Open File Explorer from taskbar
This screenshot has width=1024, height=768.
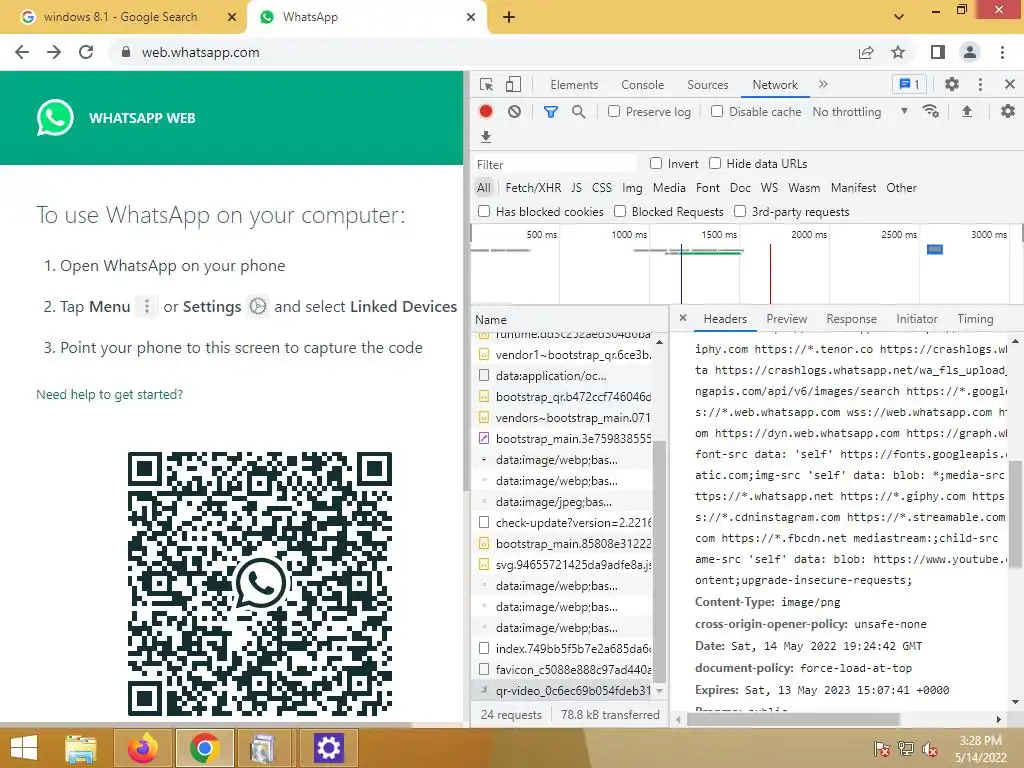click(81, 748)
